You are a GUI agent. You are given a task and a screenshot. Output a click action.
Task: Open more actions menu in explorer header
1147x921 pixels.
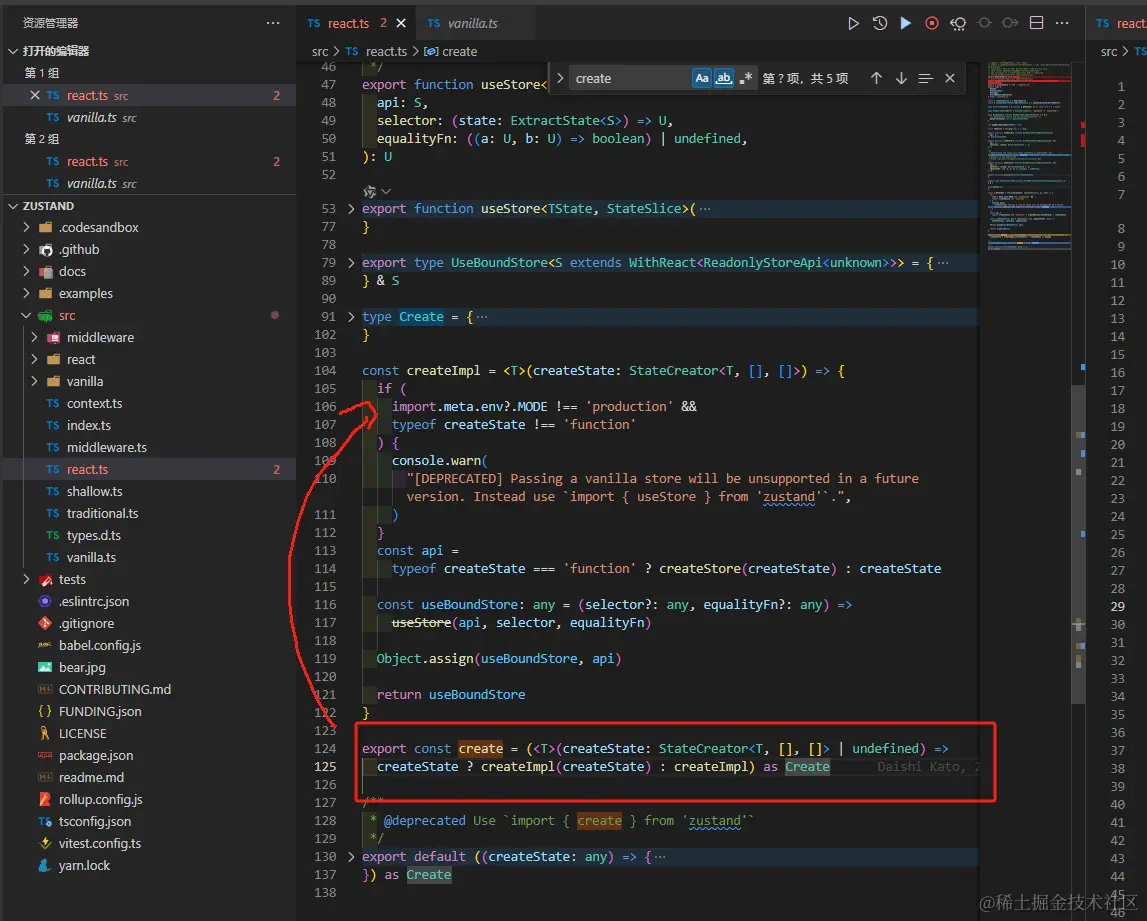pyautogui.click(x=273, y=23)
